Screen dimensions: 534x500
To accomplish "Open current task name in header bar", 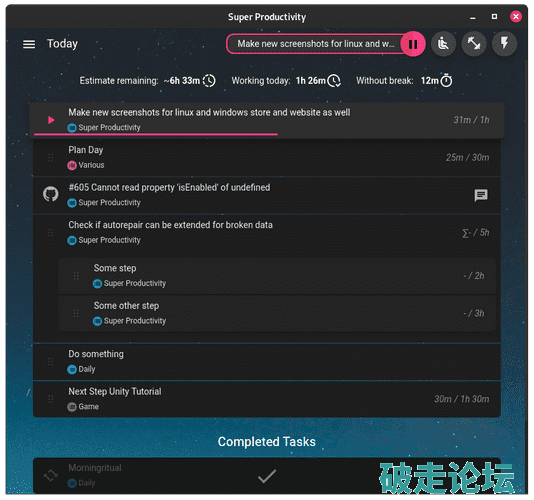I will click(x=315, y=44).
